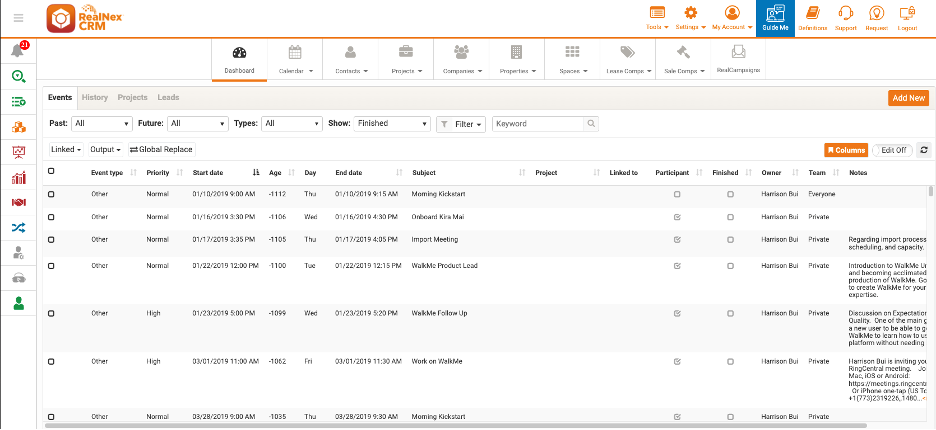Open the Types dropdown
Image resolution: width=936 pixels, height=430 pixels.
[292, 124]
